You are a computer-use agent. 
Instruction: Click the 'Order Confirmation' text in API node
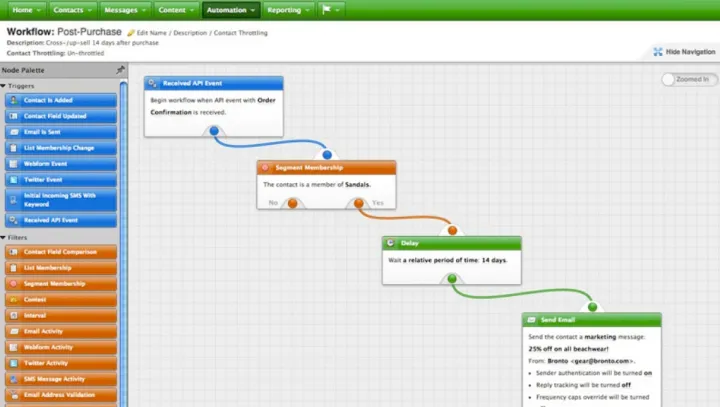point(213,106)
